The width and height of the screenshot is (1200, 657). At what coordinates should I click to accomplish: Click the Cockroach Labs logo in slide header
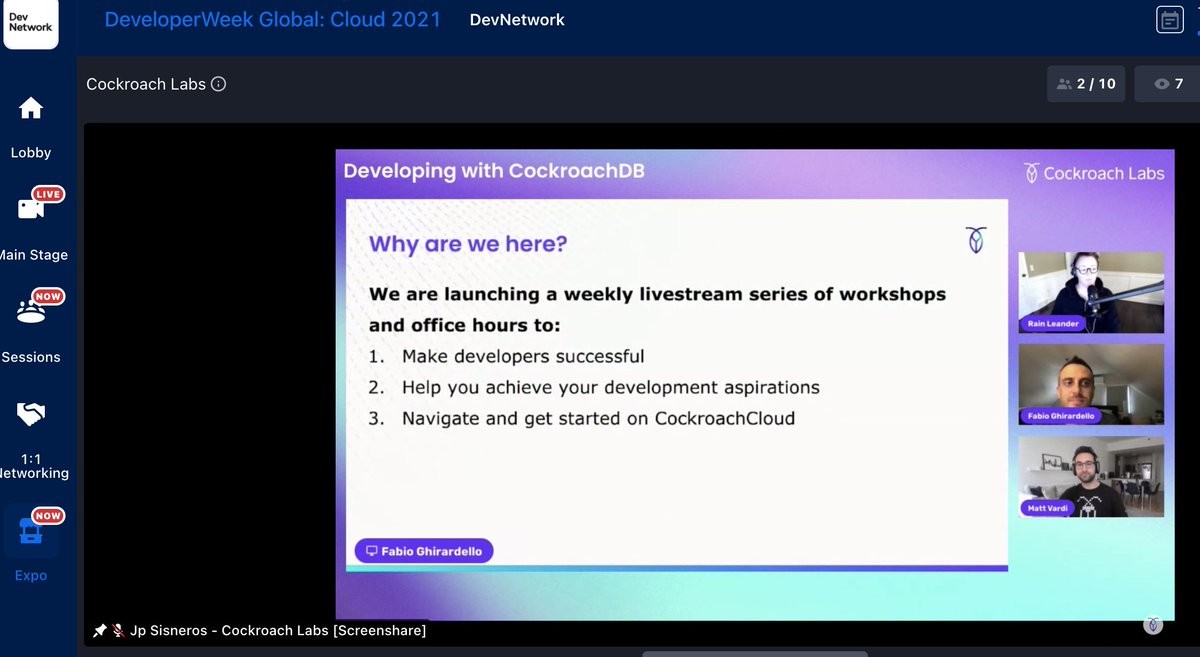coord(1094,173)
